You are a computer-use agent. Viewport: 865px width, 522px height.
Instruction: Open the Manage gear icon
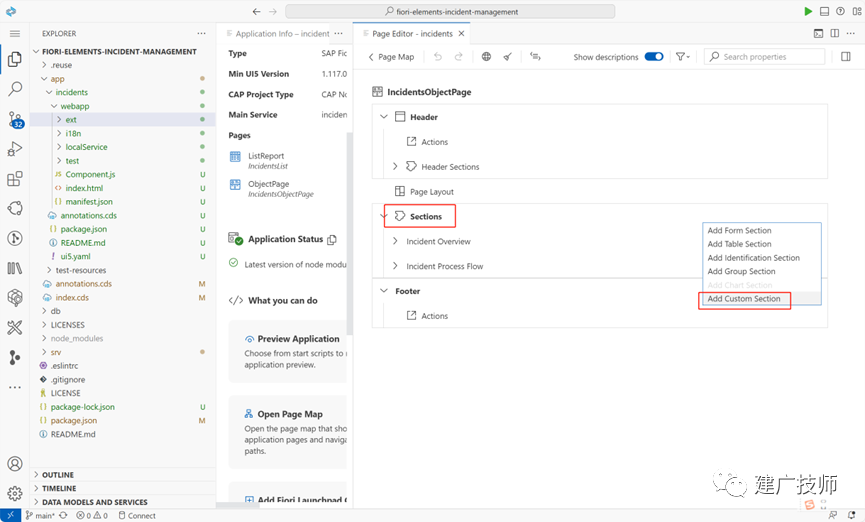[15, 493]
